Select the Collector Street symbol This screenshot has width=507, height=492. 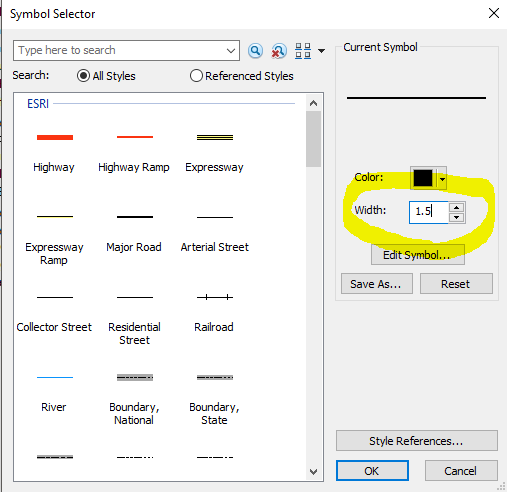point(55,297)
